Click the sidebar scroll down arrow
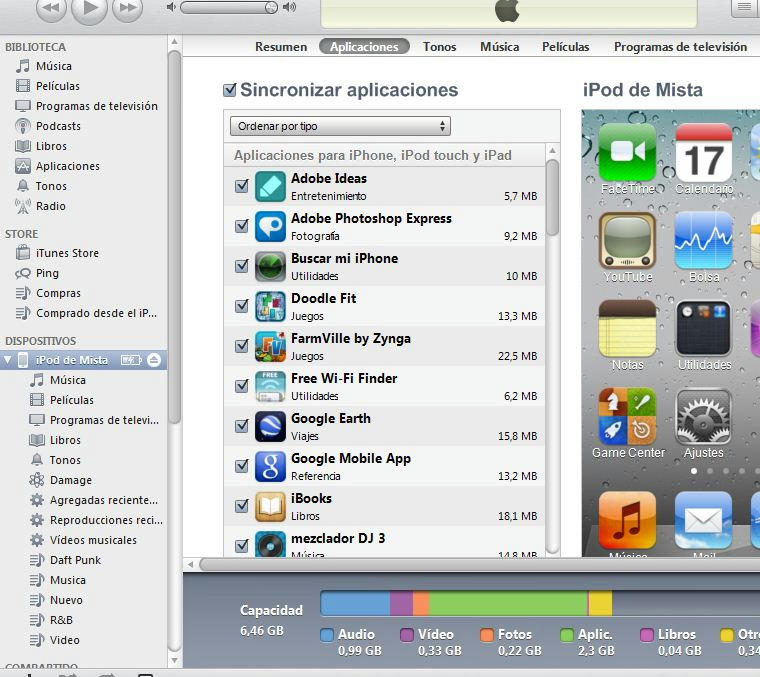The image size is (760, 677). (x=174, y=660)
